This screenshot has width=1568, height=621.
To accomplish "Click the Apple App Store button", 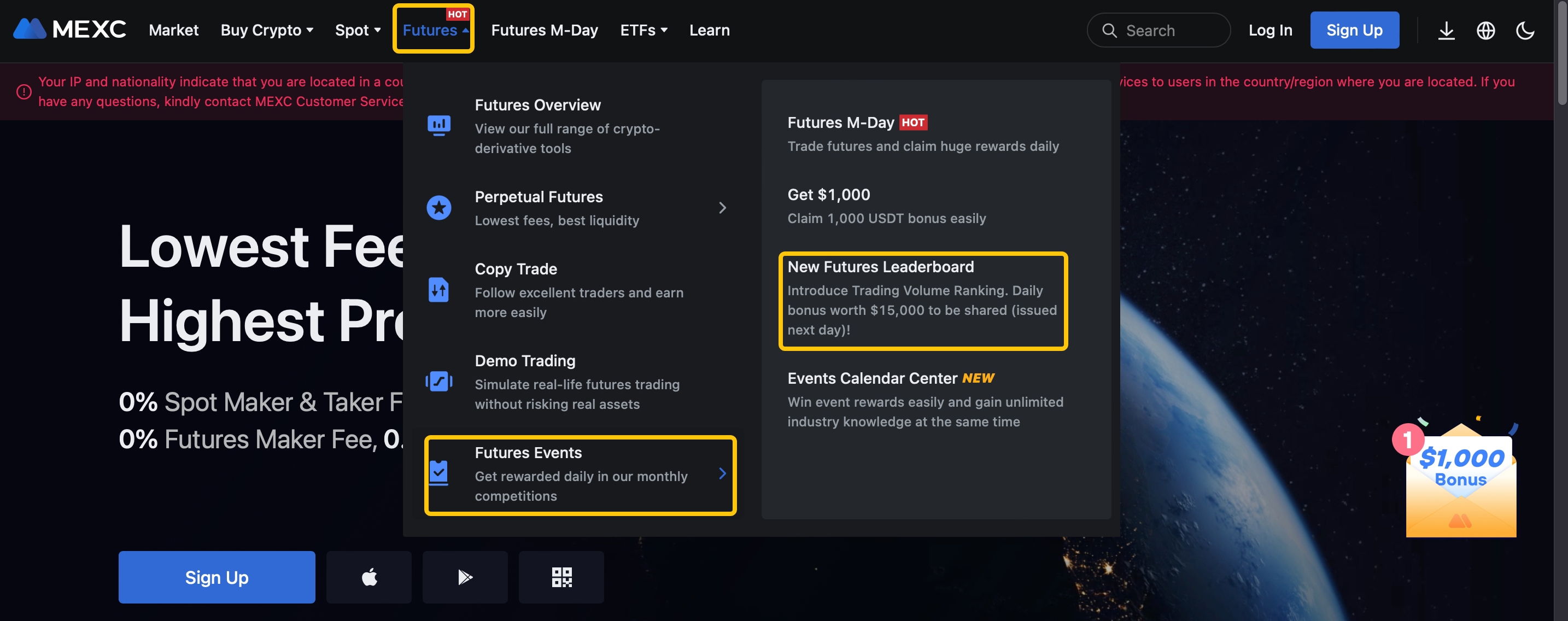I will pyautogui.click(x=369, y=577).
